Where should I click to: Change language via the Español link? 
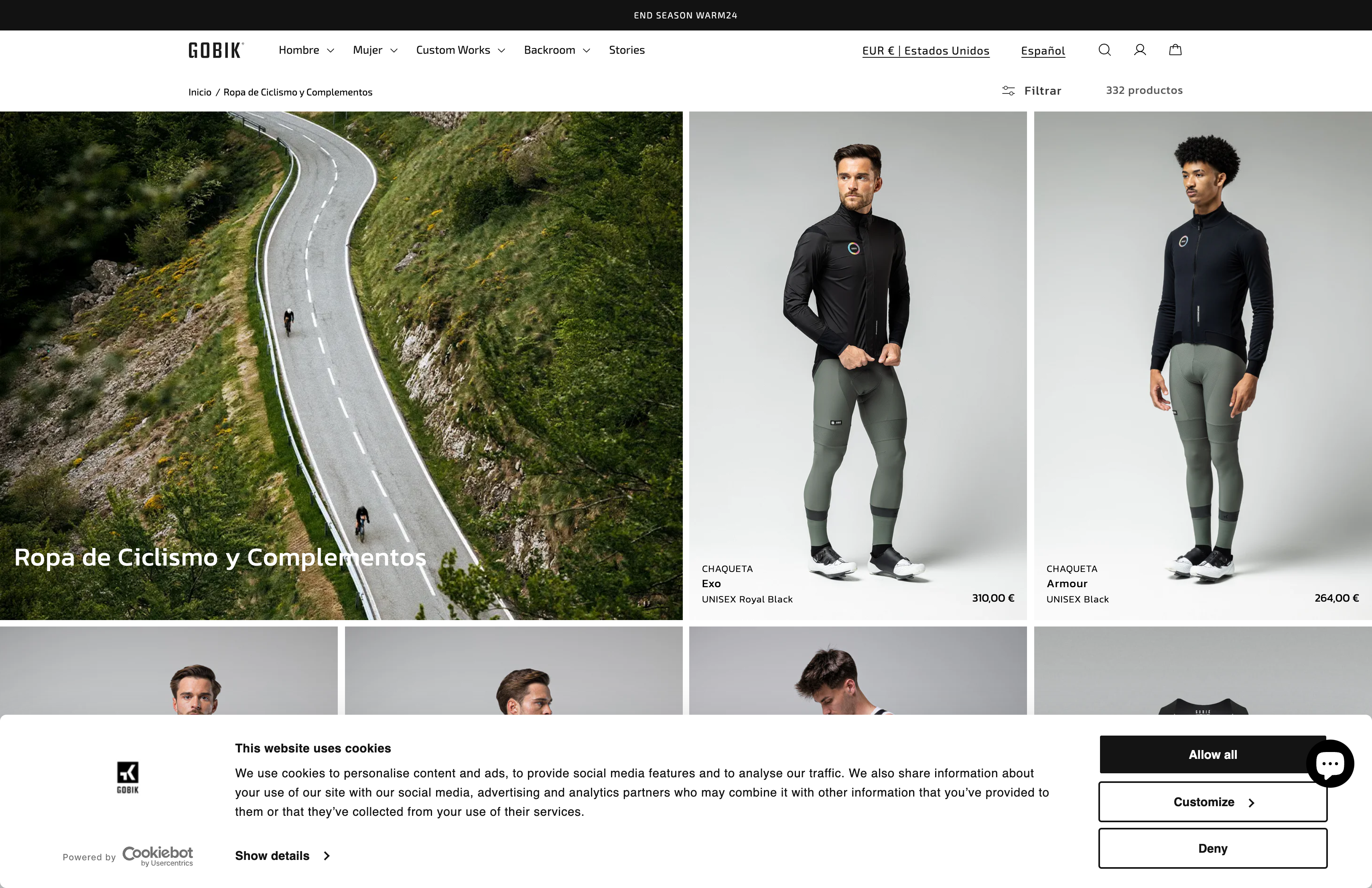1042,51
